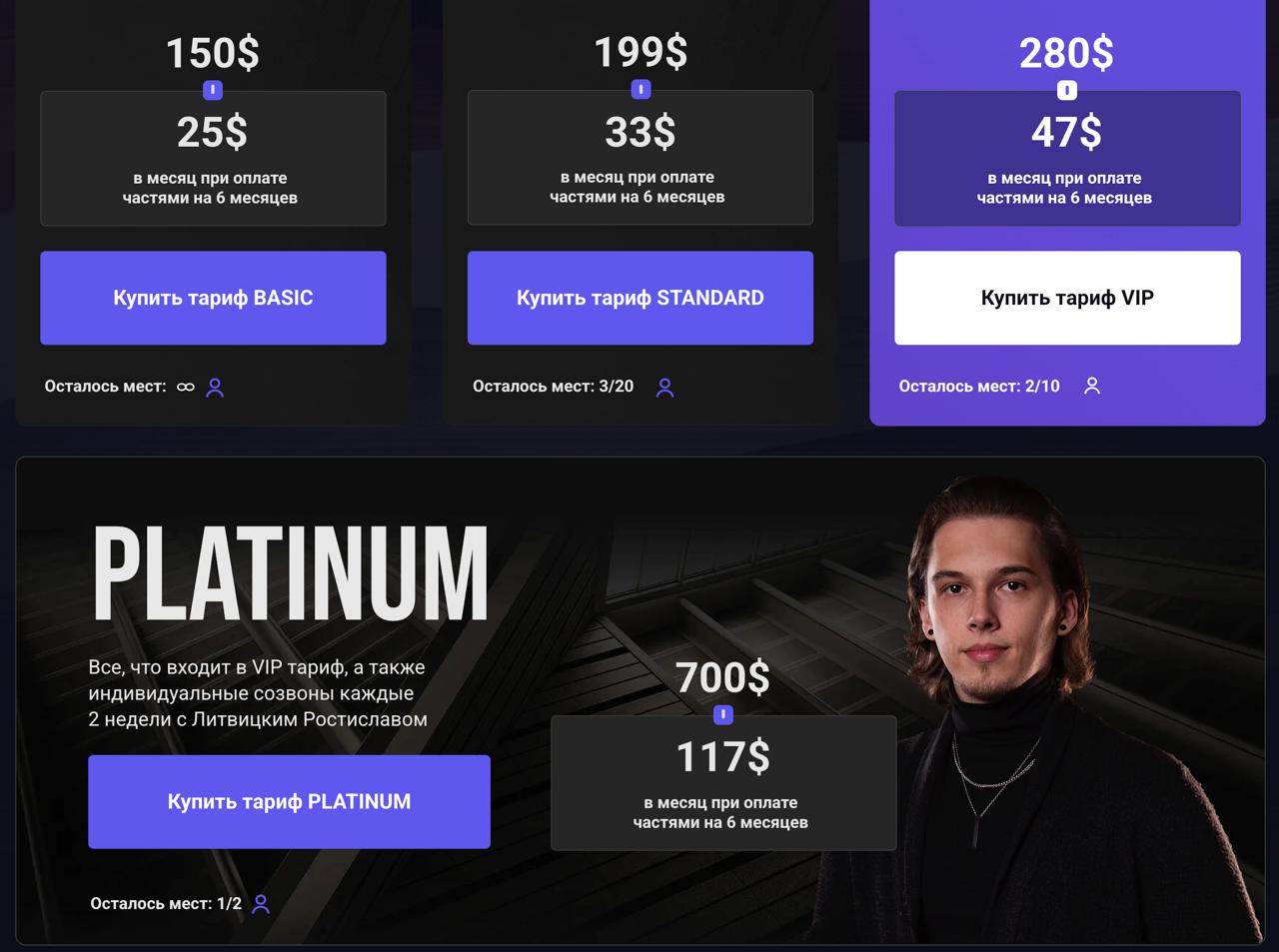Buy the PLATINUM plan via its button

coord(289,801)
